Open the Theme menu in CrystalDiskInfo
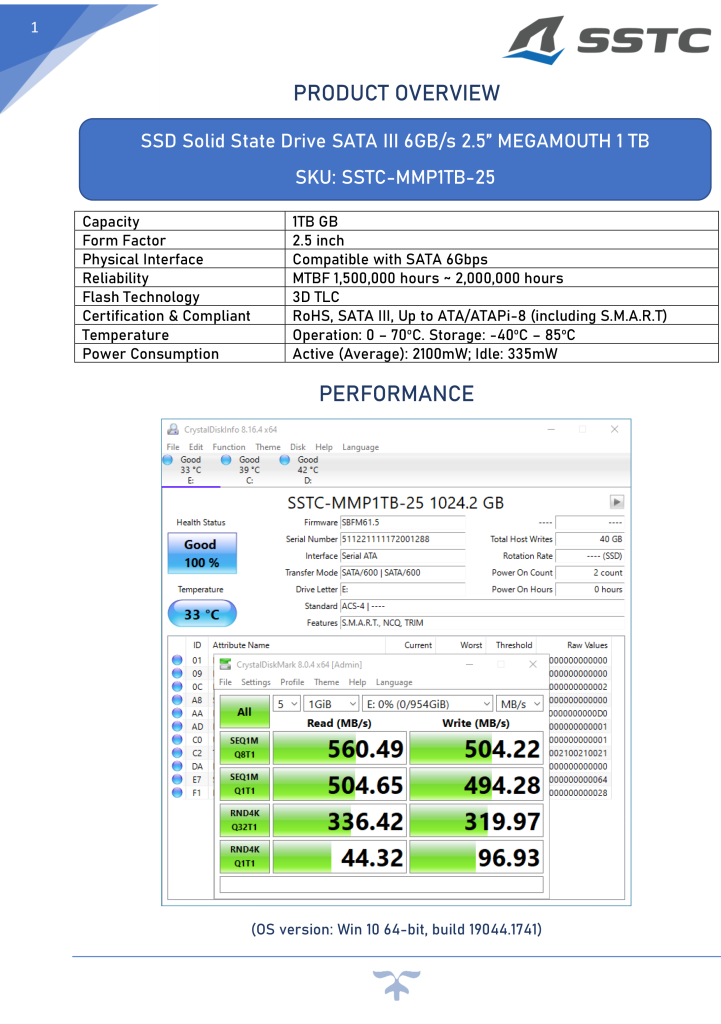 268,447
